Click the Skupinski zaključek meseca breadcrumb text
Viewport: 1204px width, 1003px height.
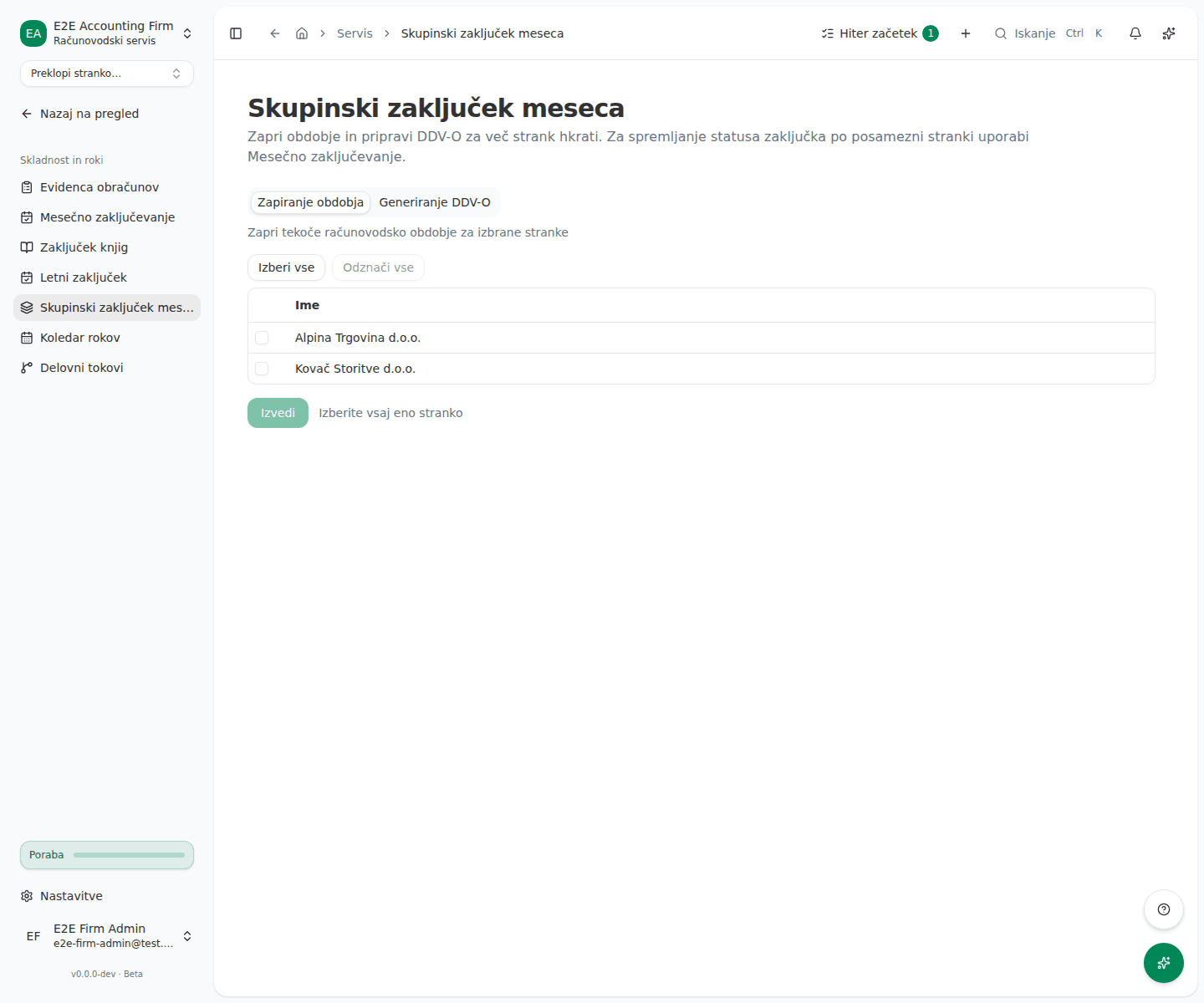[x=482, y=33]
